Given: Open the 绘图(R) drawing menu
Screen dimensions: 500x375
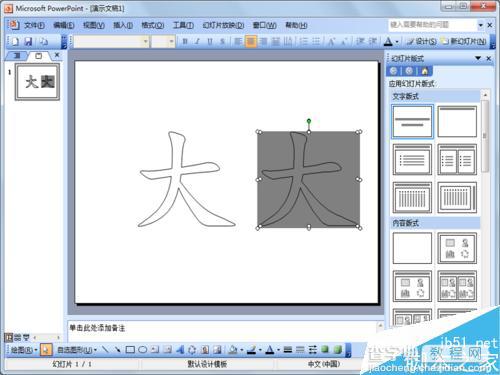Looking at the screenshot, I should (24, 350).
